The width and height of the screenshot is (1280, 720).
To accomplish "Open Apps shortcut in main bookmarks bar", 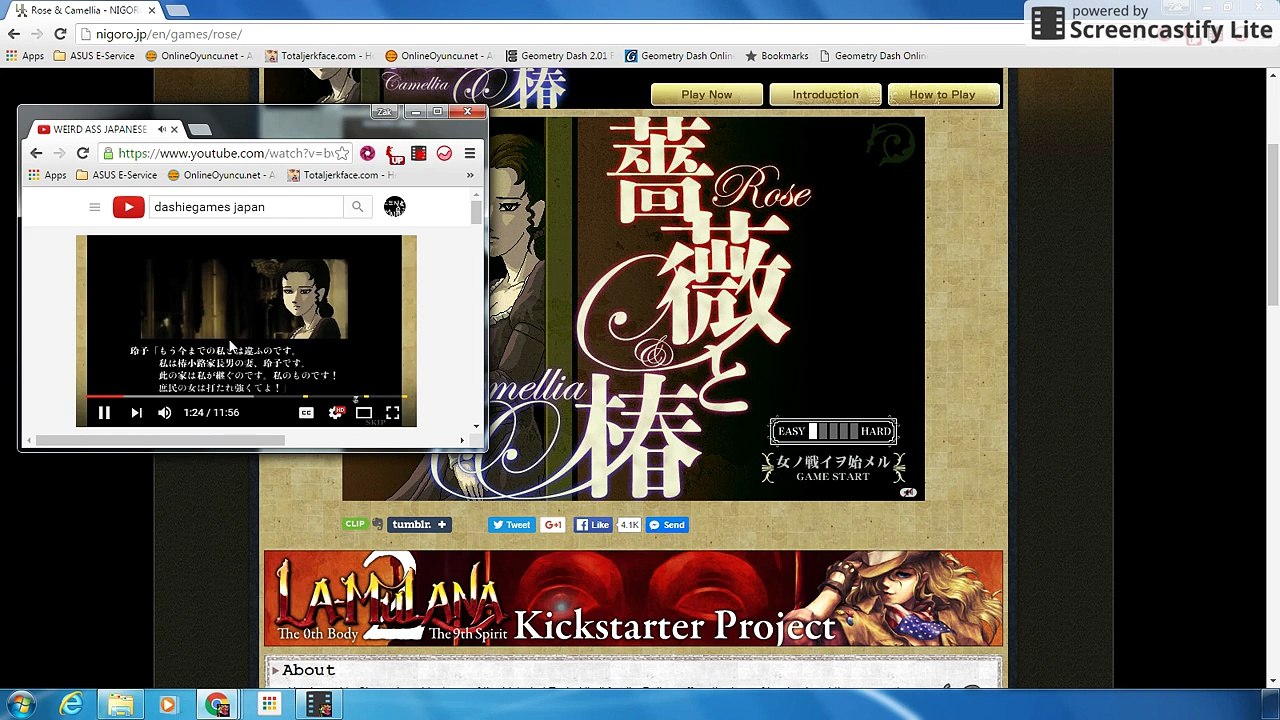I will (25, 56).
